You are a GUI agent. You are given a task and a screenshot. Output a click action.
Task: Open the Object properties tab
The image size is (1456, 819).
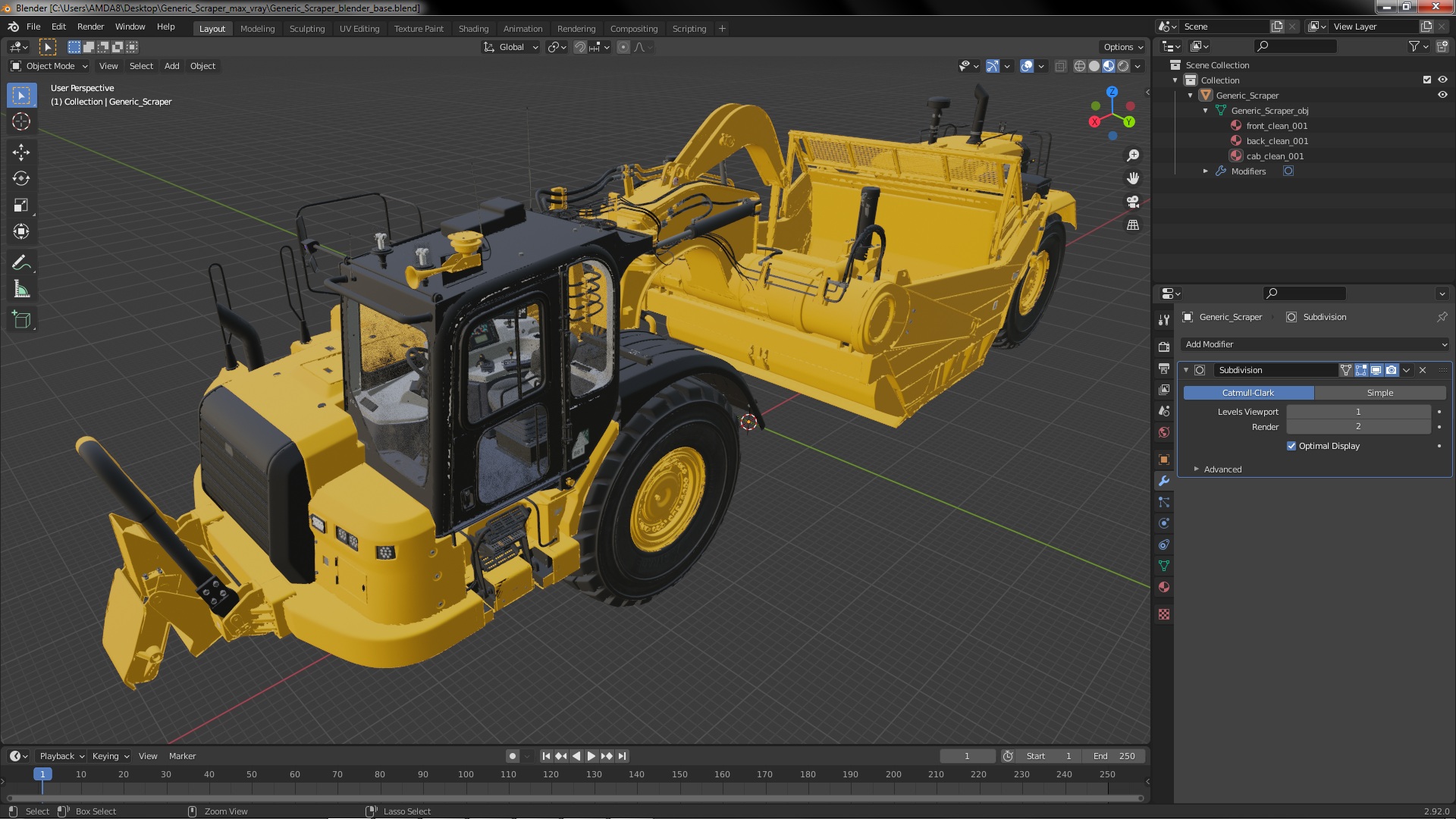click(1164, 460)
